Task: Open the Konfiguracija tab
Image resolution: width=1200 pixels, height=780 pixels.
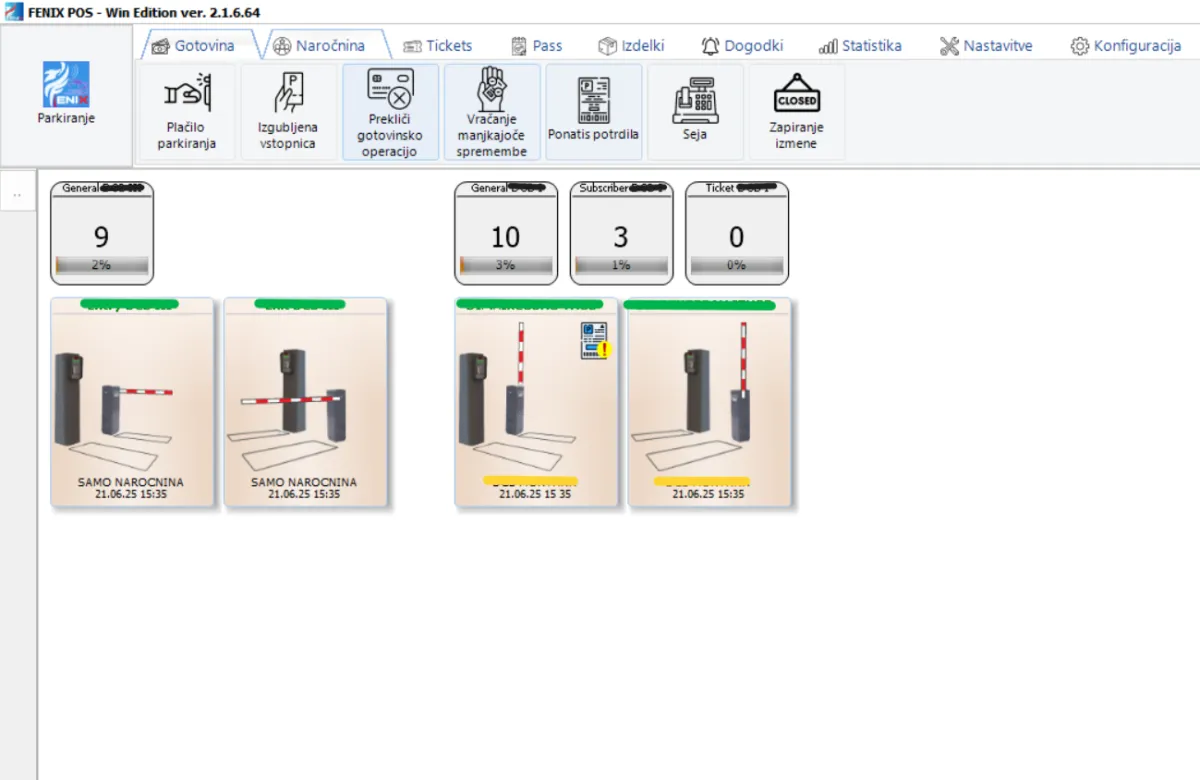Action: tap(1126, 46)
